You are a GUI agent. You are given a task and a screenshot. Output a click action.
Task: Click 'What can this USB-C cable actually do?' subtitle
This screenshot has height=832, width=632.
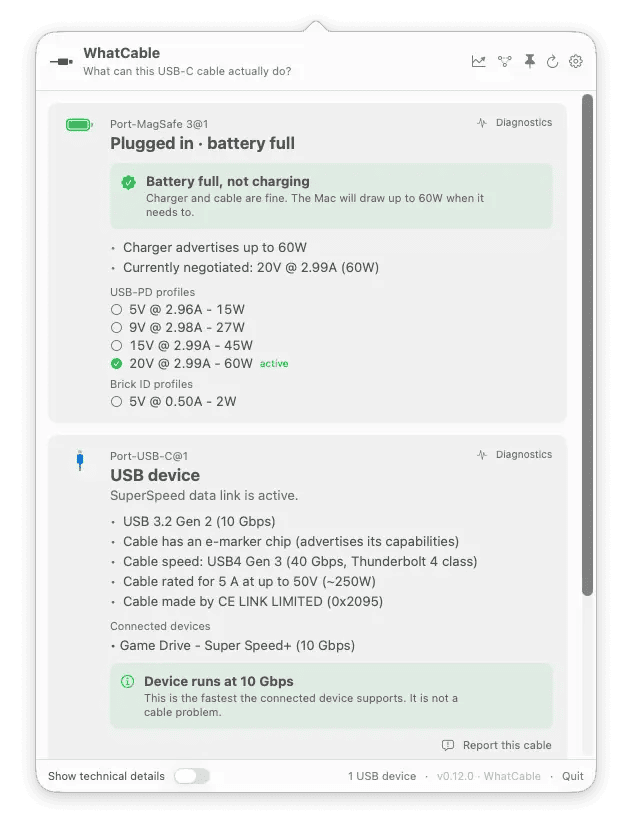pos(187,71)
